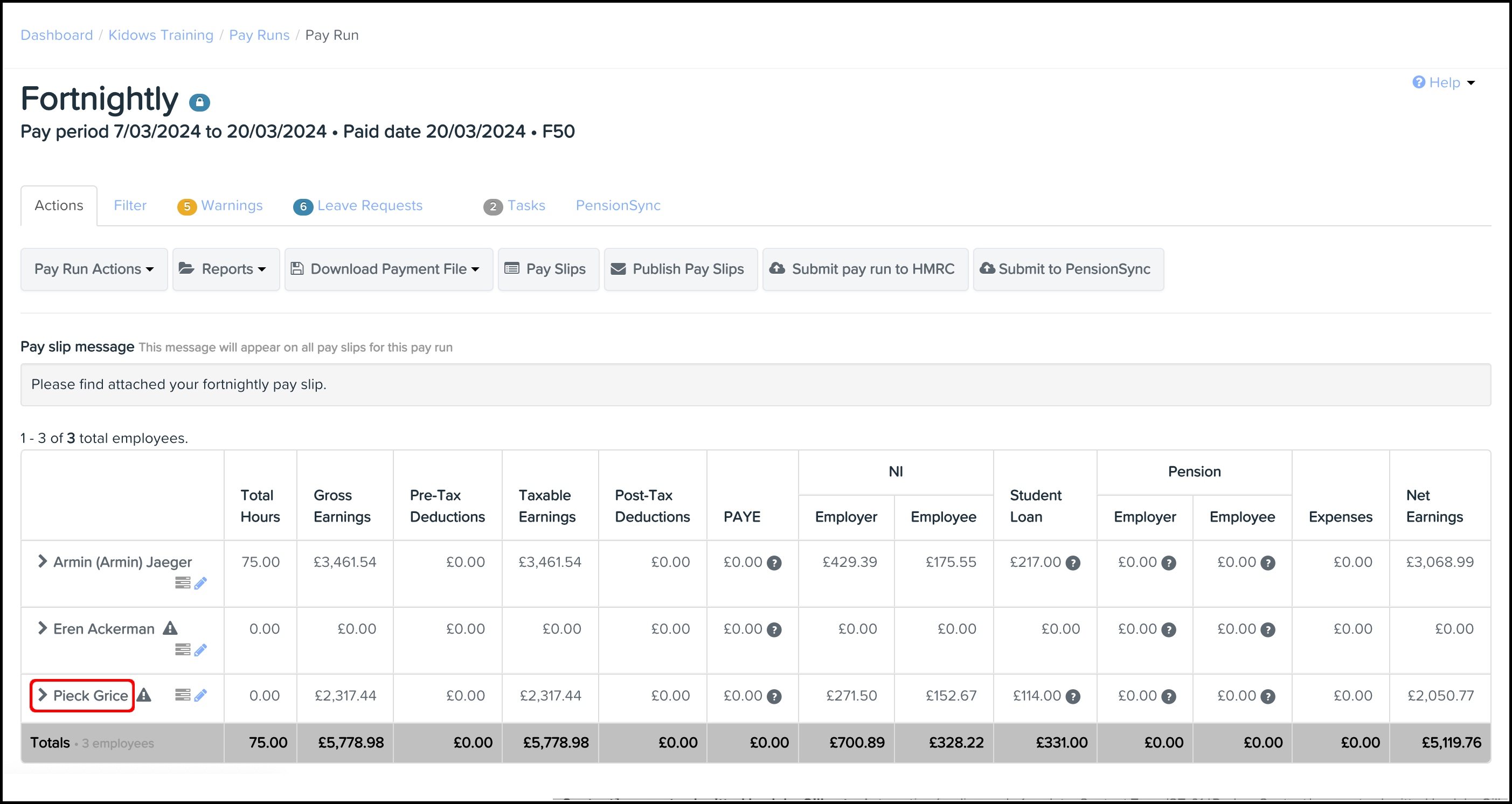This screenshot has height=804, width=1512.
Task: Click warning triangle next to Eren Ackerman
Action: click(x=170, y=628)
